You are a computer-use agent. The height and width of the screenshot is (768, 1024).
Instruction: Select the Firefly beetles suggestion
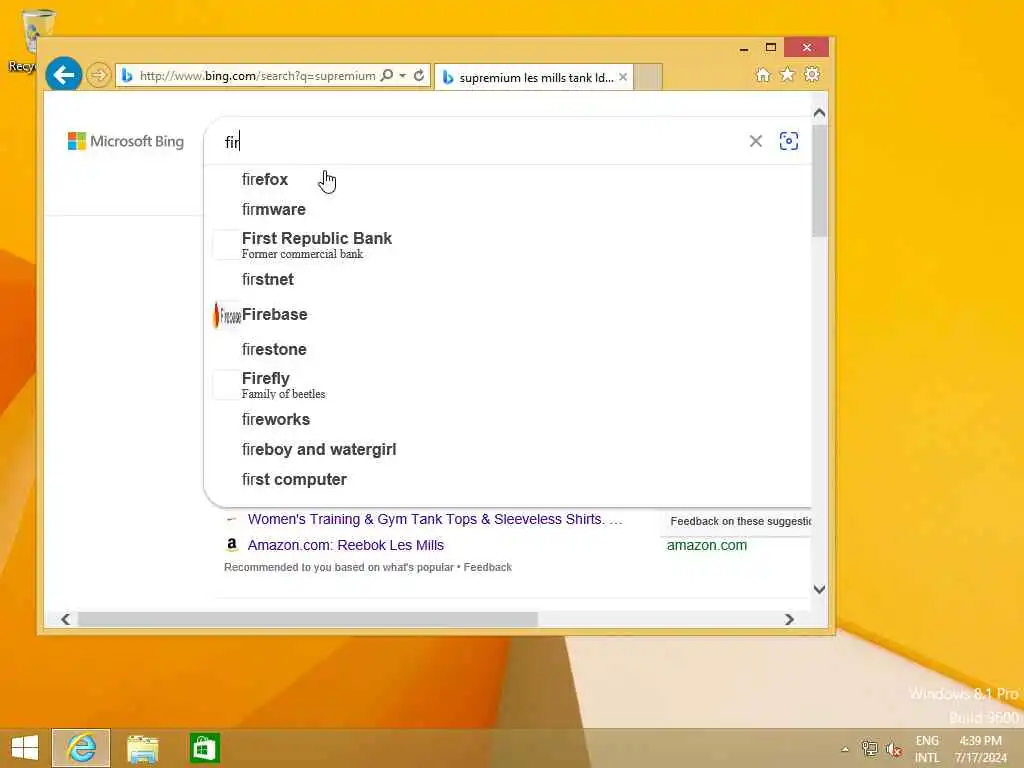507,385
